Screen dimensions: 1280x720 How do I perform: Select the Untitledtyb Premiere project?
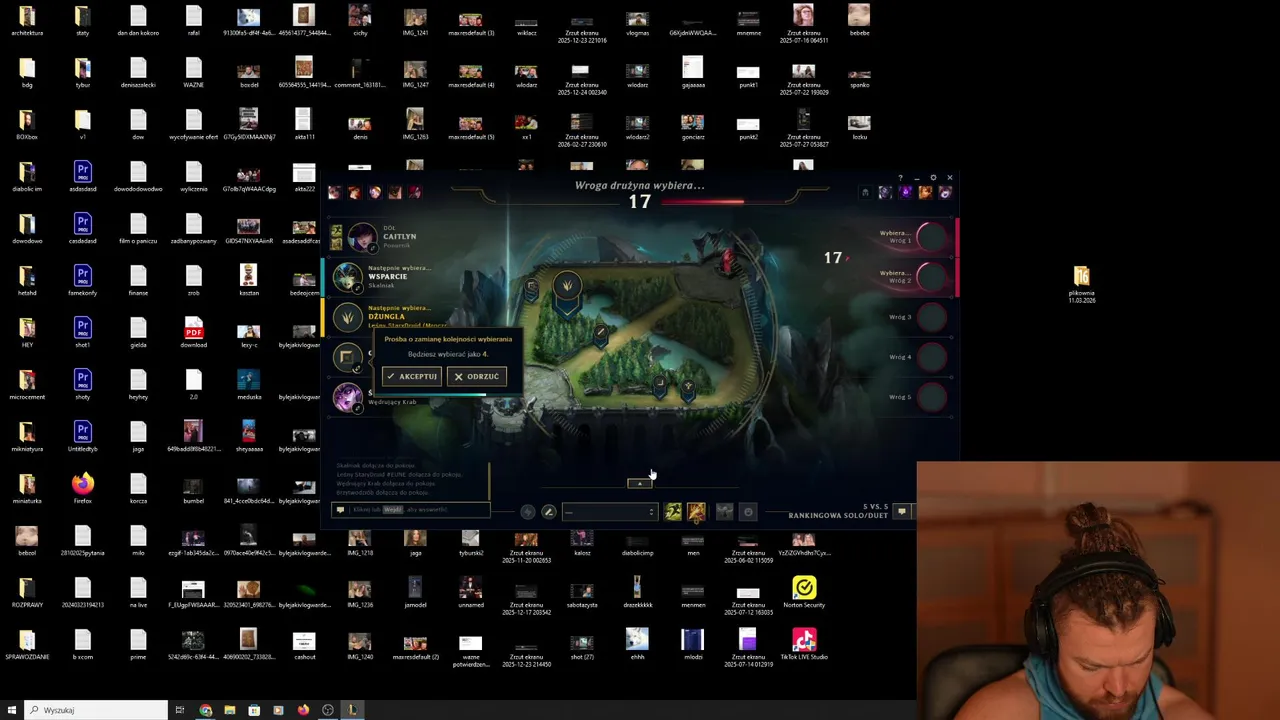(82, 437)
